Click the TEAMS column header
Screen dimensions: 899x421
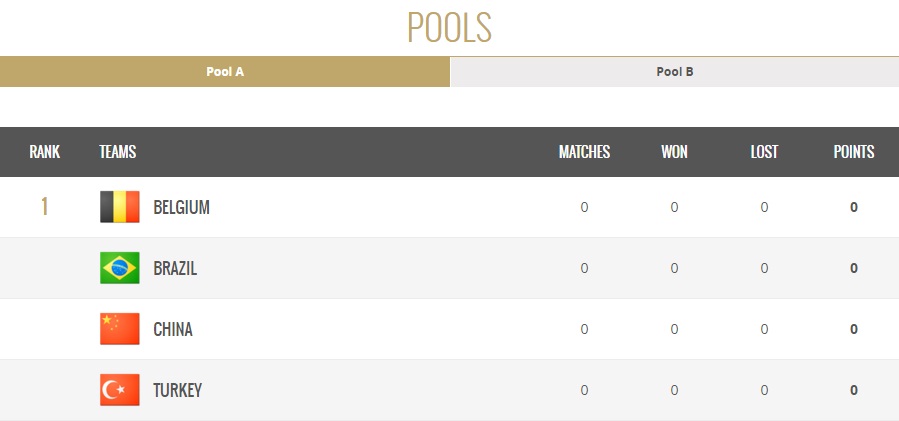coord(118,152)
